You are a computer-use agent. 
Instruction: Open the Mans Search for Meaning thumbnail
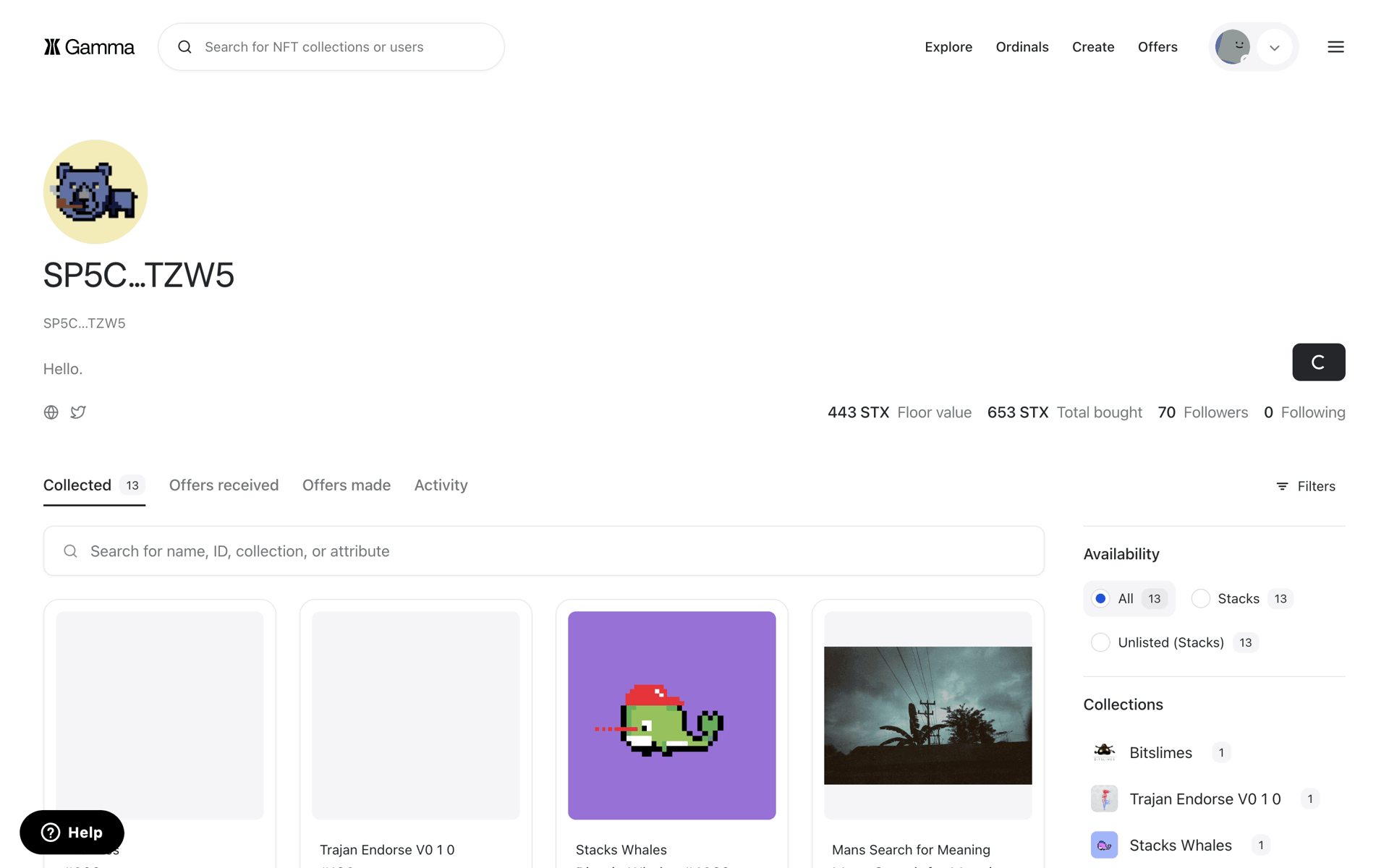coord(928,715)
